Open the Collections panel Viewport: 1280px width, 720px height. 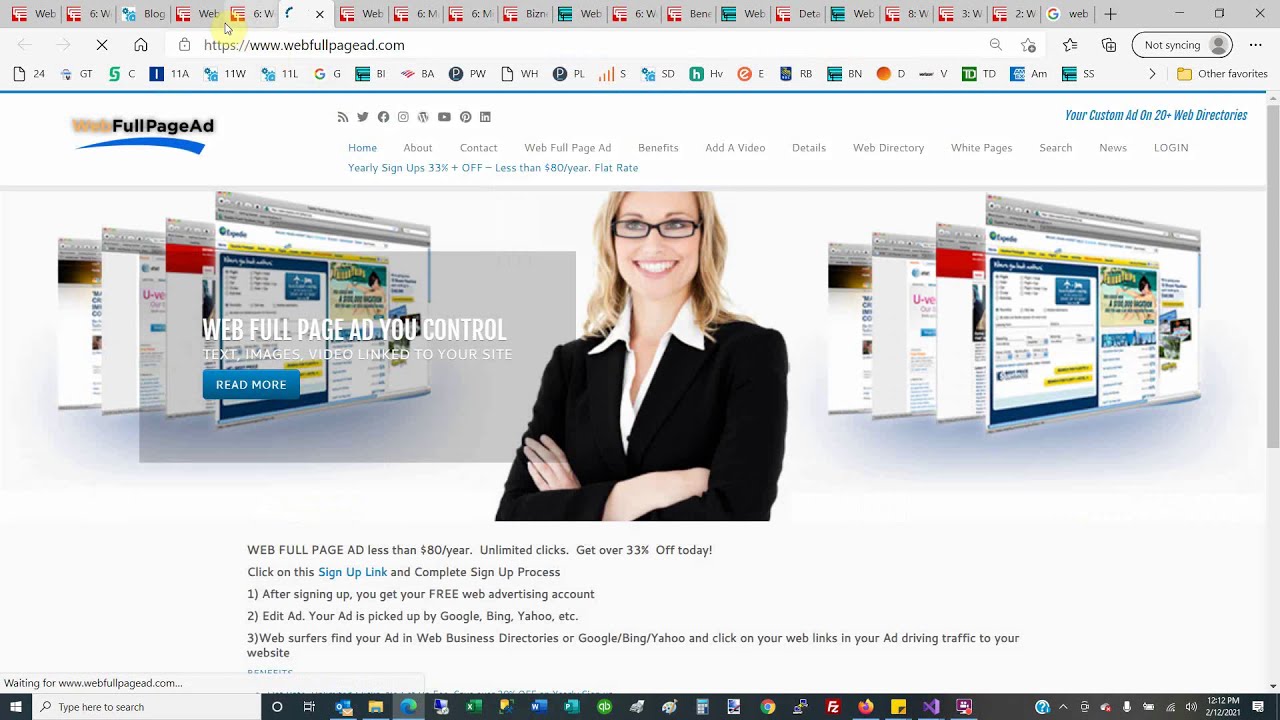(1109, 45)
